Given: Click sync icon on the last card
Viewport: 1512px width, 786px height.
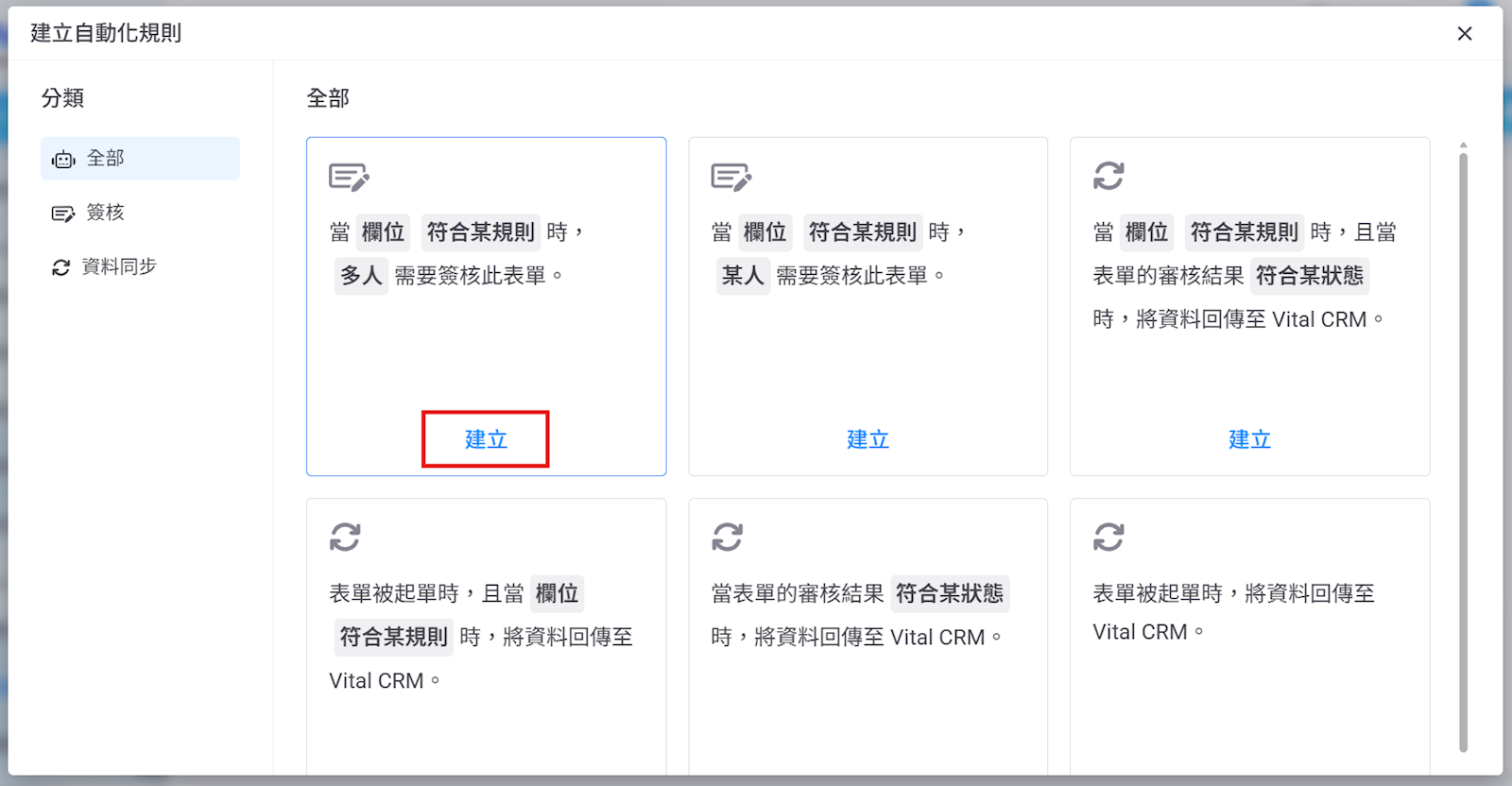Looking at the screenshot, I should point(1108,537).
